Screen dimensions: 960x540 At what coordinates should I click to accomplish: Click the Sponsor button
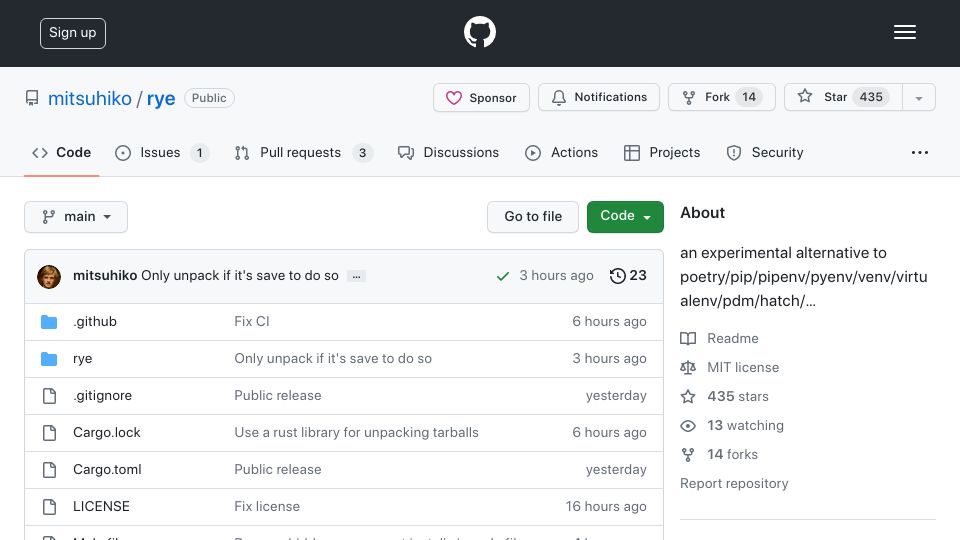pyautogui.click(x=481, y=97)
